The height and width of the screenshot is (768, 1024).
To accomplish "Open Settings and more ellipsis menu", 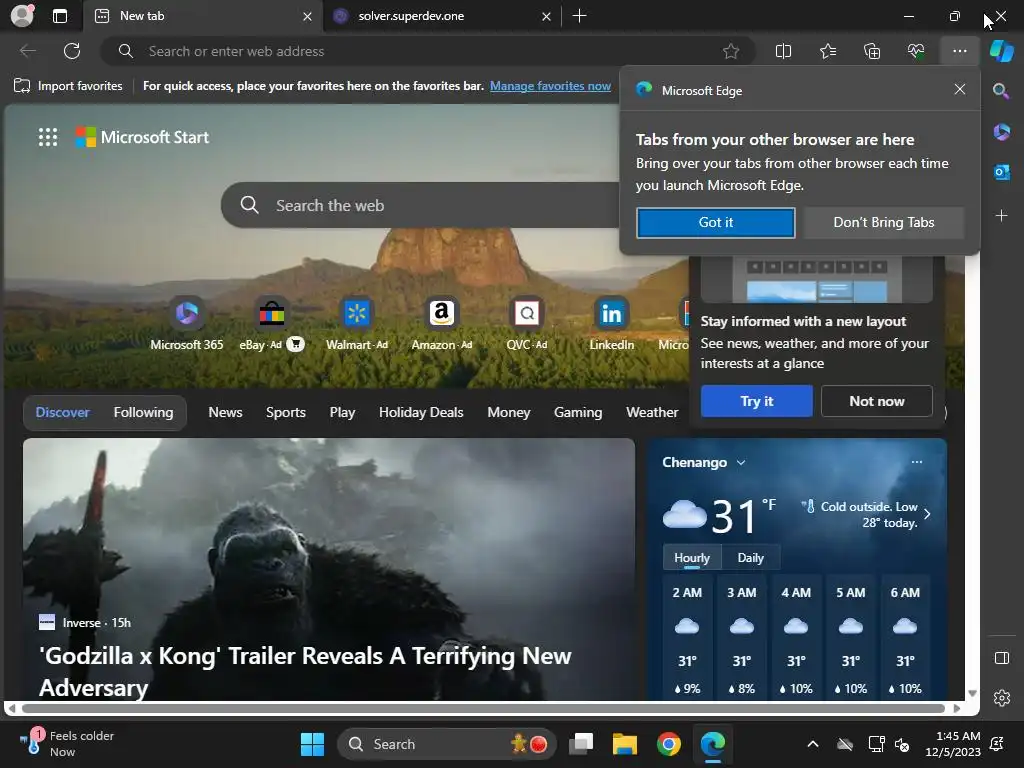I will (x=959, y=51).
